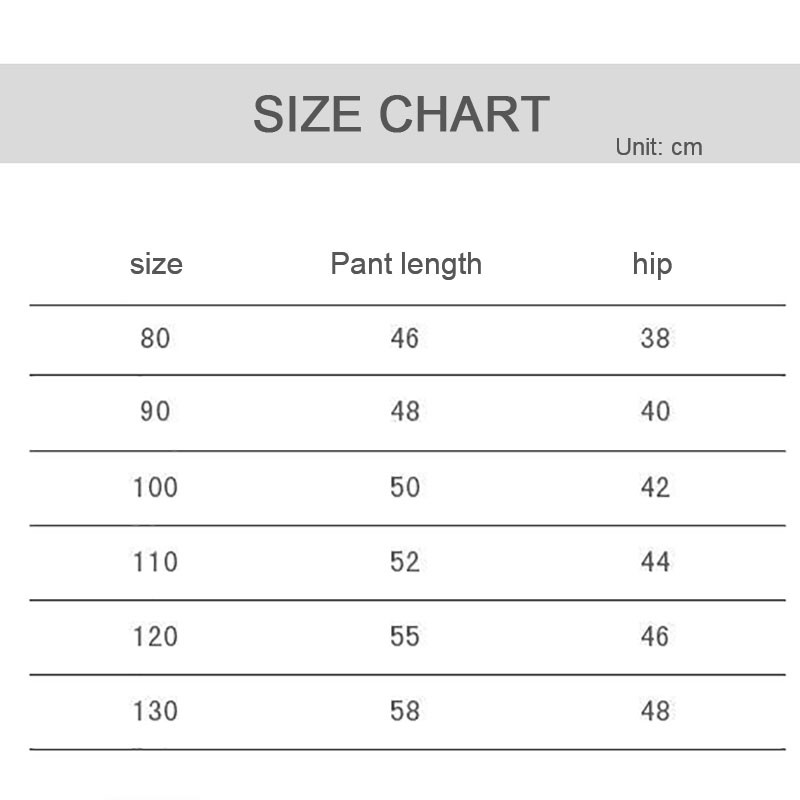
Task: Select the size 110 cell
Action: (x=156, y=561)
